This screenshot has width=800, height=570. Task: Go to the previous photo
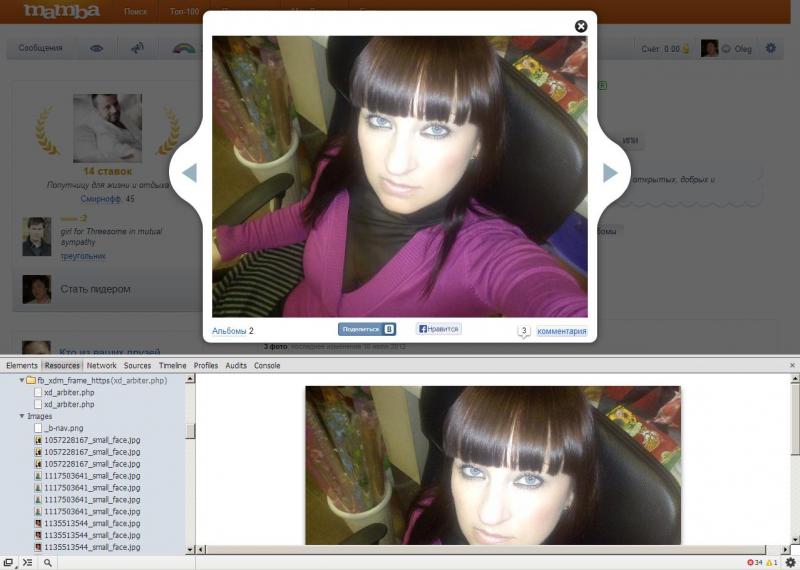point(188,173)
